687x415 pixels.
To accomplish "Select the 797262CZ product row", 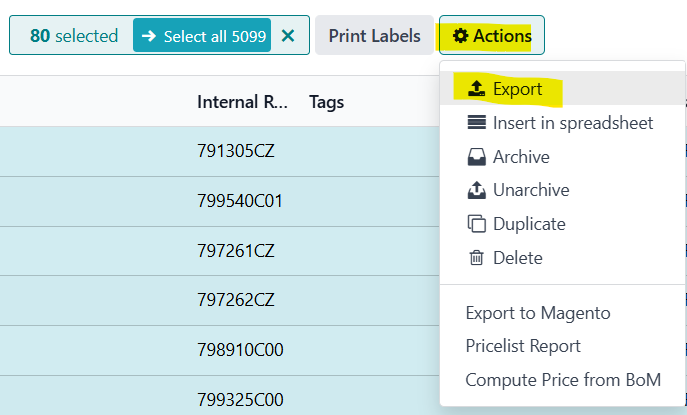I will pyautogui.click(x=236, y=300).
